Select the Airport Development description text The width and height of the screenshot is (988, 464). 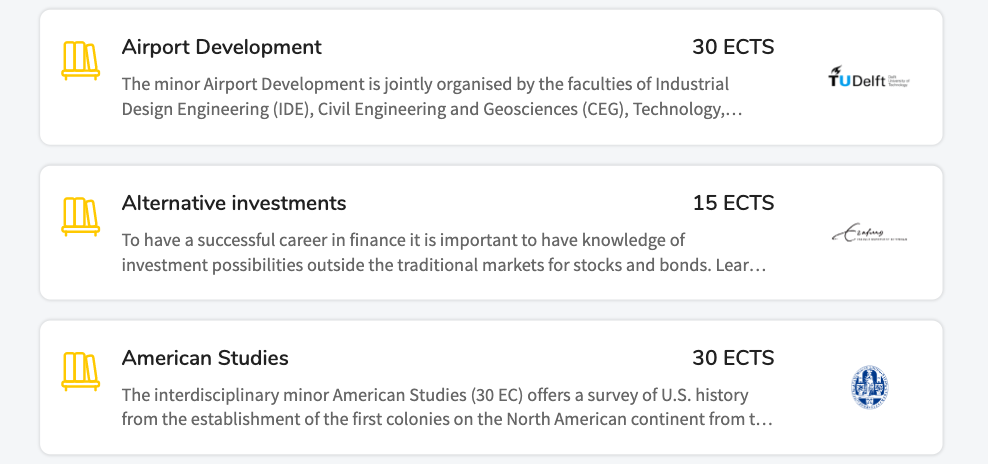coord(432,96)
